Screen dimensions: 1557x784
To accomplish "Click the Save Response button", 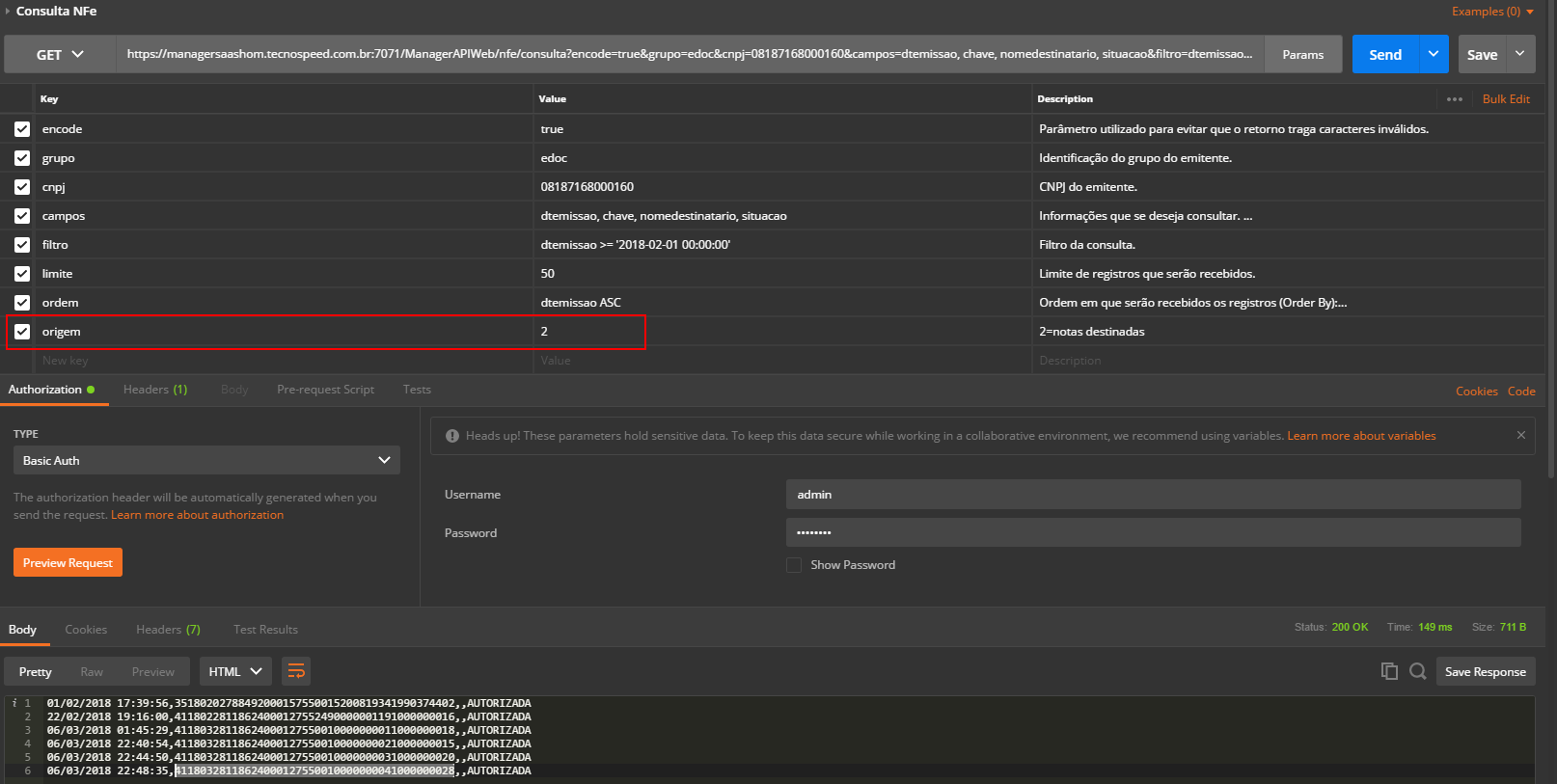I will tap(1485, 671).
